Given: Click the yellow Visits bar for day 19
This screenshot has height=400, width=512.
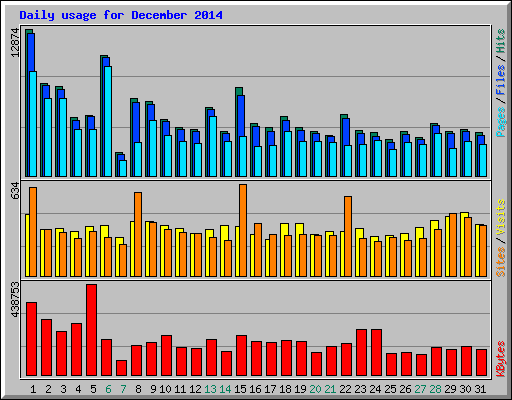Looking at the screenshot, I should click(x=298, y=250).
